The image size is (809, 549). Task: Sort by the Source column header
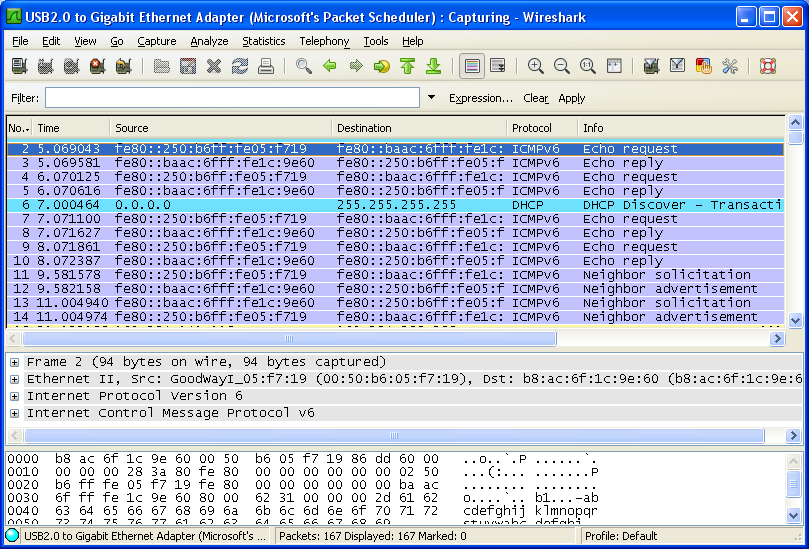coord(221,128)
